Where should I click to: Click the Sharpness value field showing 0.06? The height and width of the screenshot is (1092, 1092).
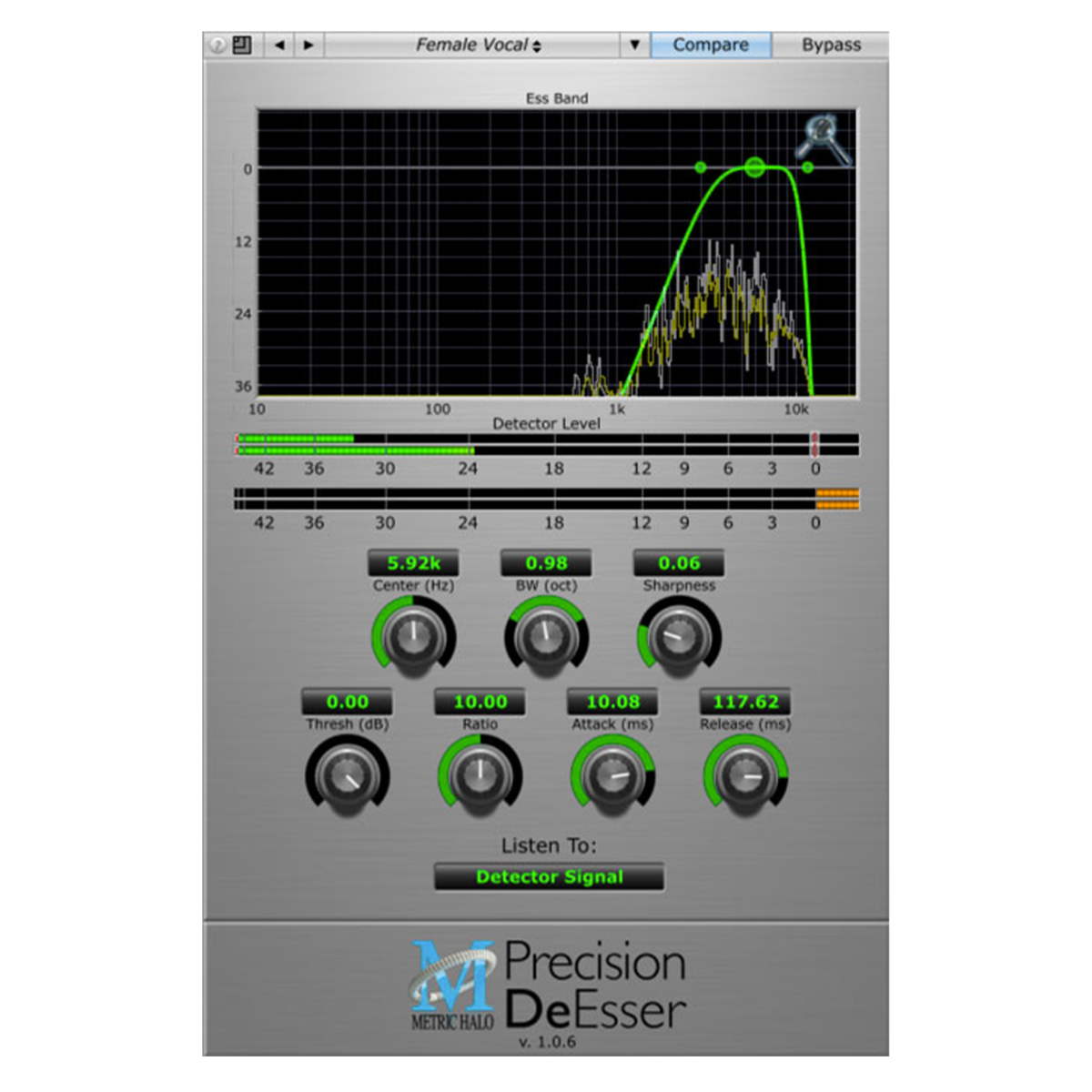click(x=679, y=563)
